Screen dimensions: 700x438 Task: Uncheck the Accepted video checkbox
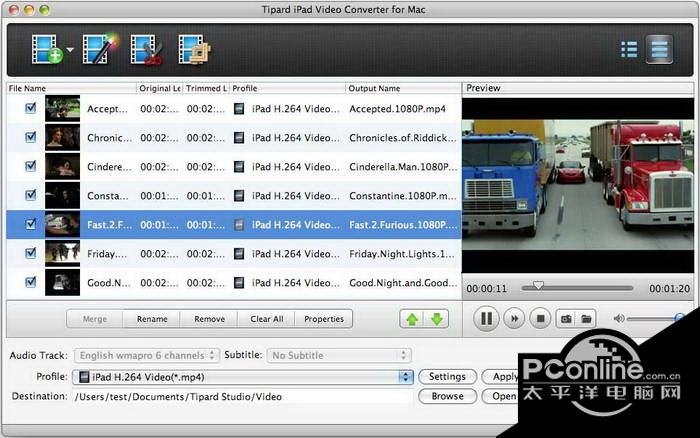pyautogui.click(x=30, y=108)
